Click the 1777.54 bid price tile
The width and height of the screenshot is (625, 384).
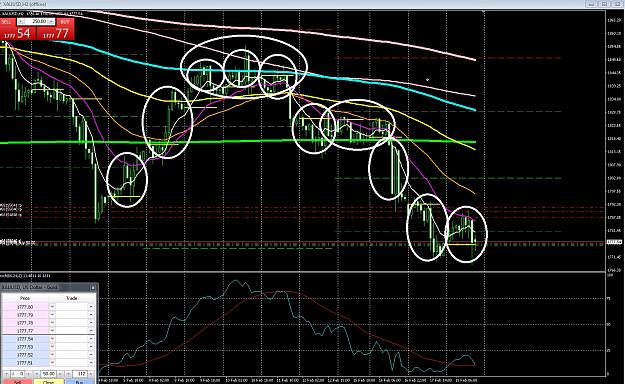pos(18,33)
